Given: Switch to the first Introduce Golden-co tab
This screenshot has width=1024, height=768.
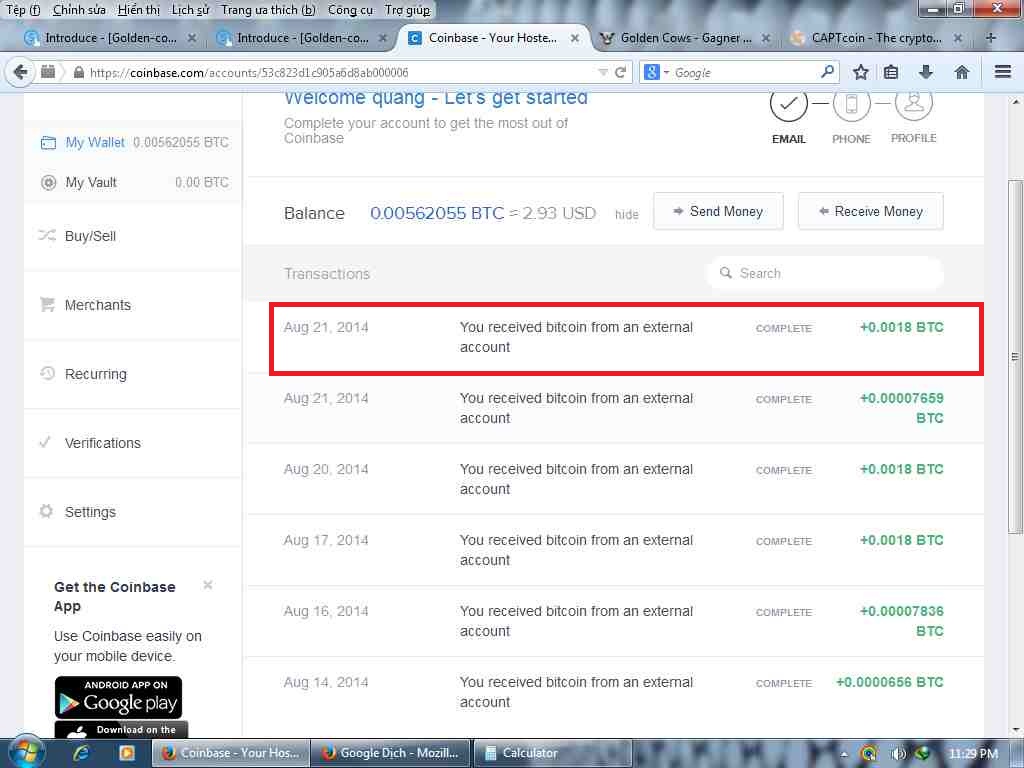Looking at the screenshot, I should pos(110,38).
